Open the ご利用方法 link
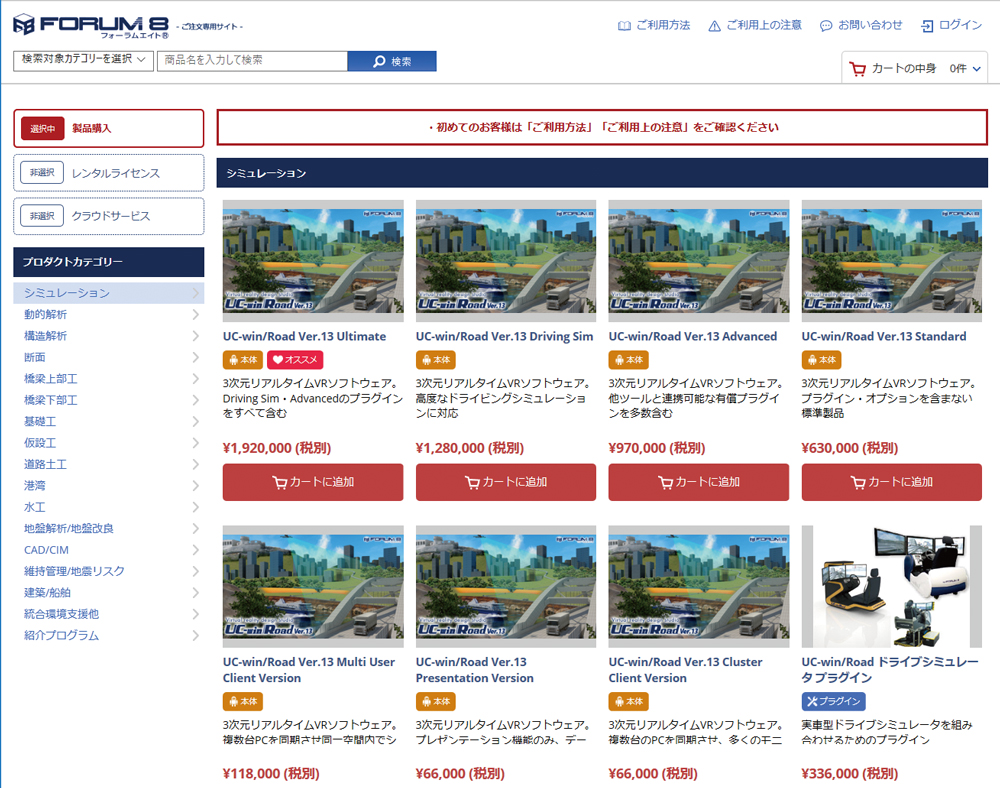This screenshot has width=1000, height=788. point(654,26)
